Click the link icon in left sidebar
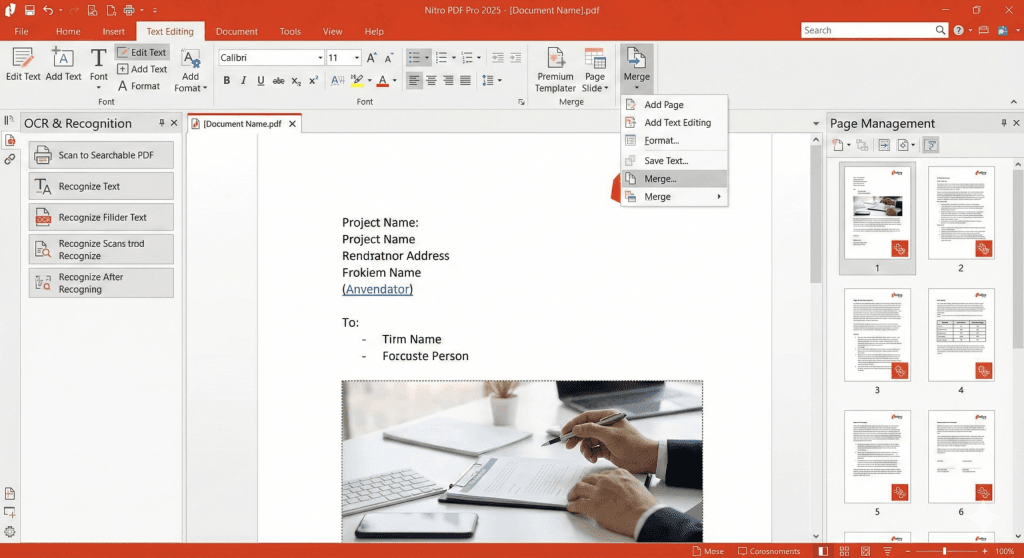This screenshot has height=558, width=1024. pyautogui.click(x=10, y=159)
